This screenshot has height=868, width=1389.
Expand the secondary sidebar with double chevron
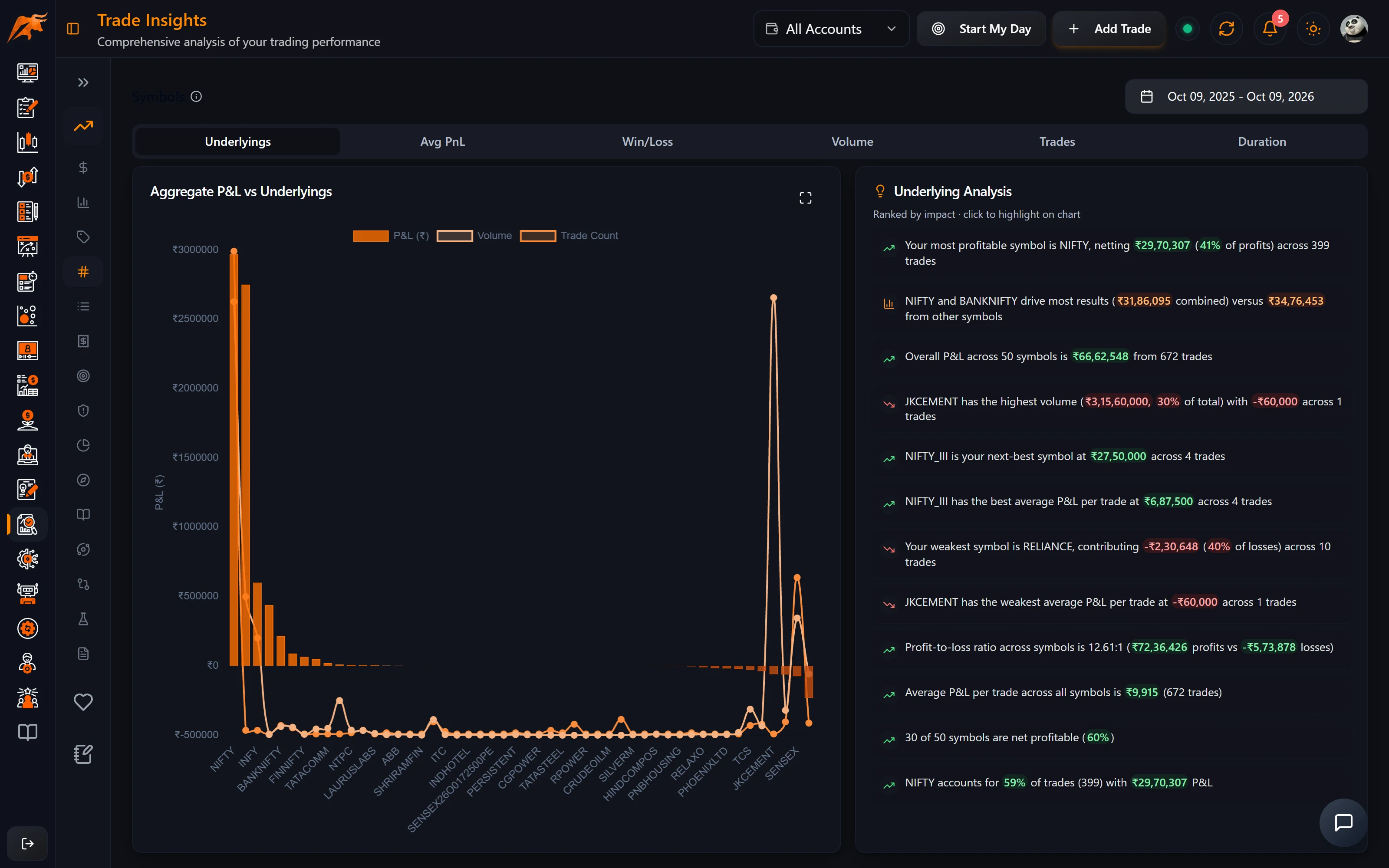coord(83,82)
